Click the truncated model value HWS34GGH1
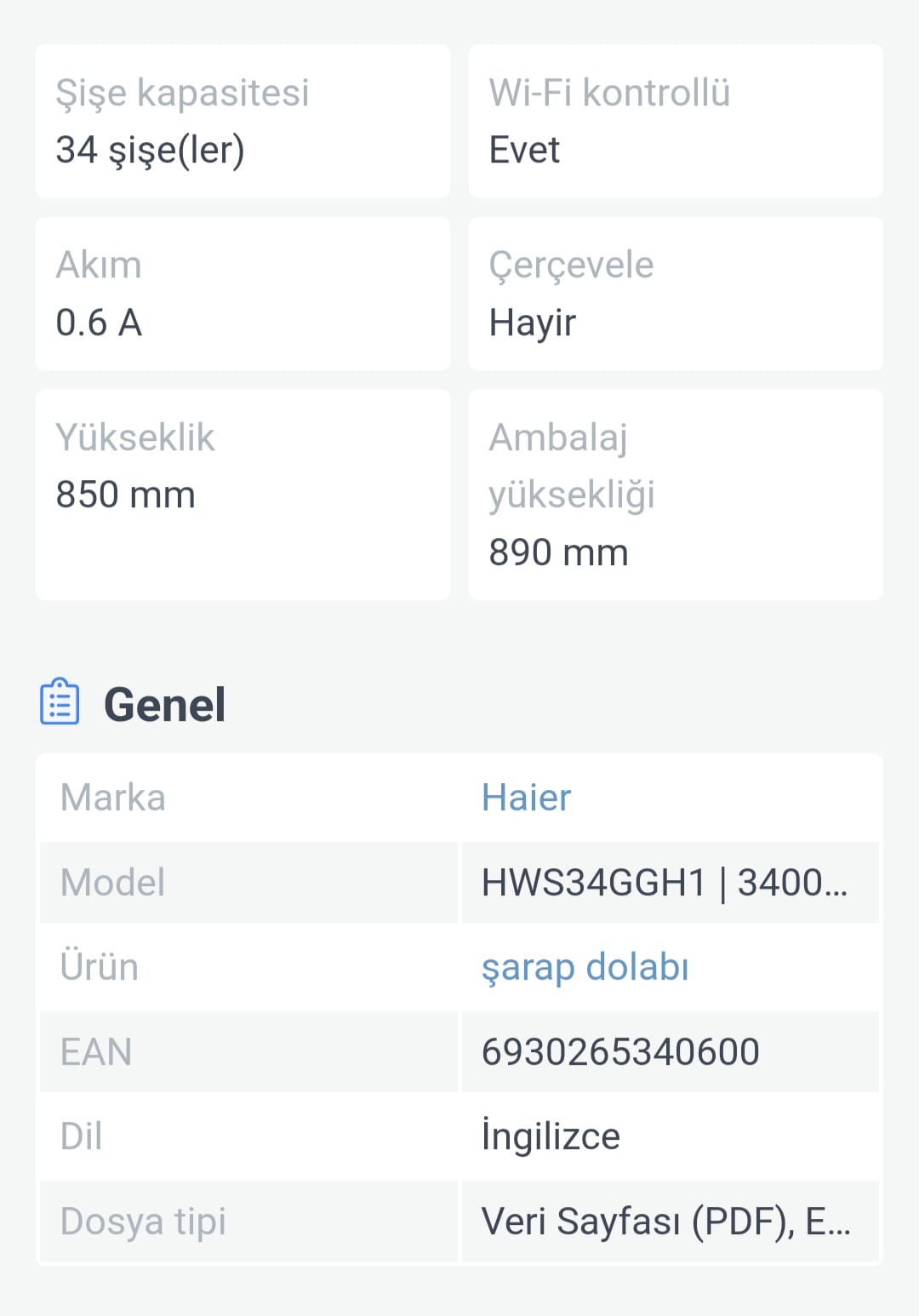The image size is (919, 1316). (665, 883)
